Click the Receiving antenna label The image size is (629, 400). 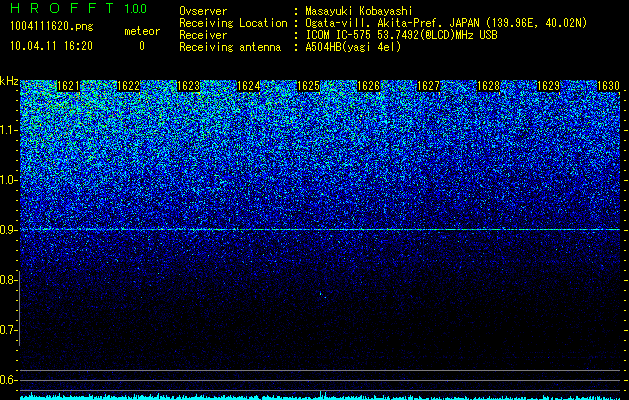(230, 47)
